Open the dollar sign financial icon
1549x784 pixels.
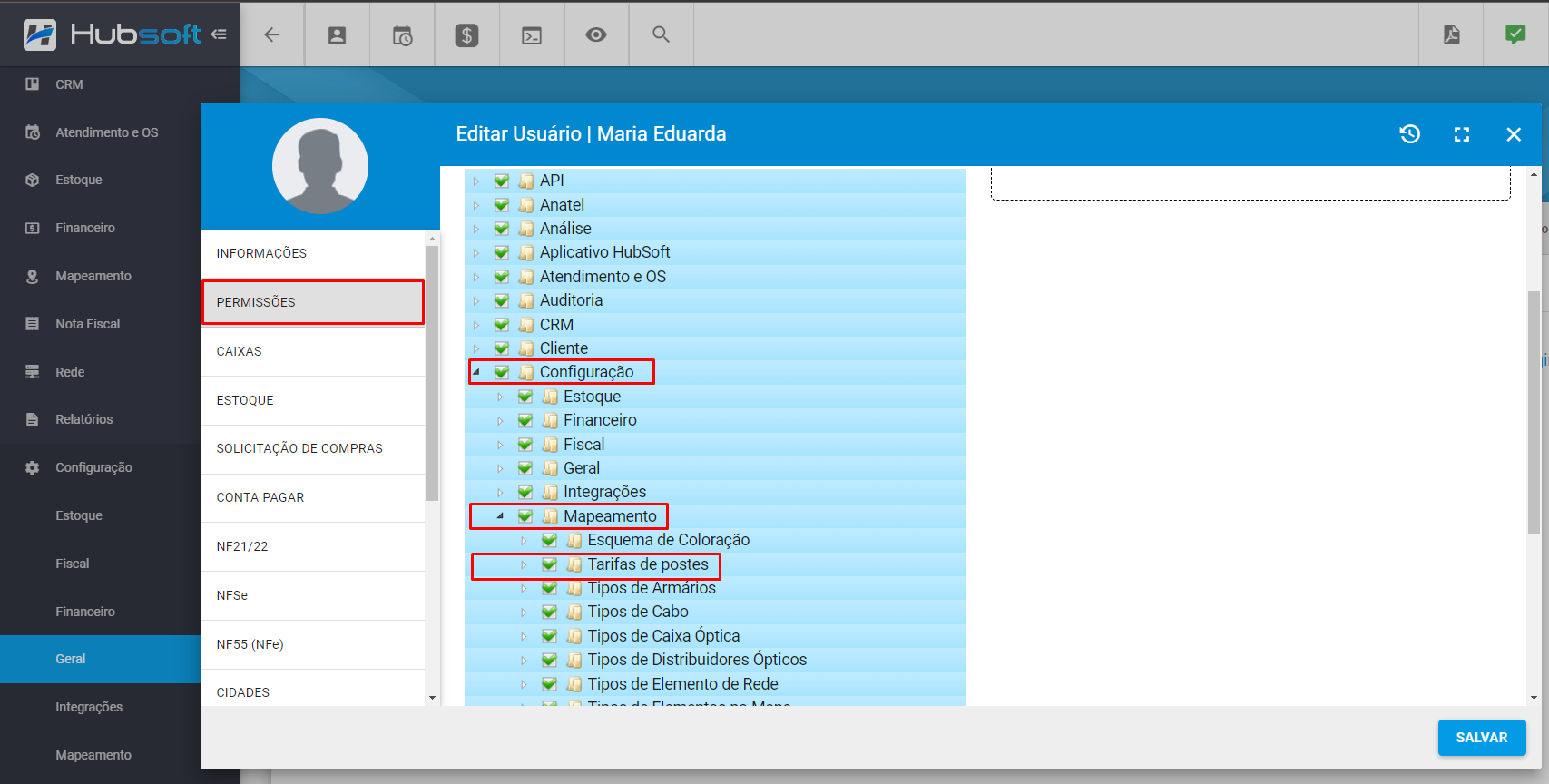(466, 35)
